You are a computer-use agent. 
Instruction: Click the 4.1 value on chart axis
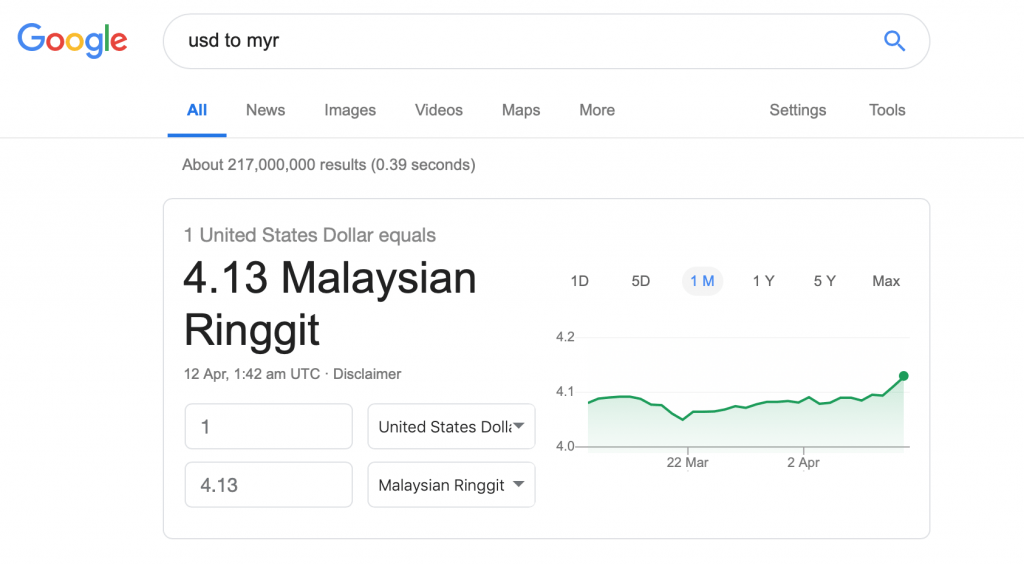click(x=565, y=392)
